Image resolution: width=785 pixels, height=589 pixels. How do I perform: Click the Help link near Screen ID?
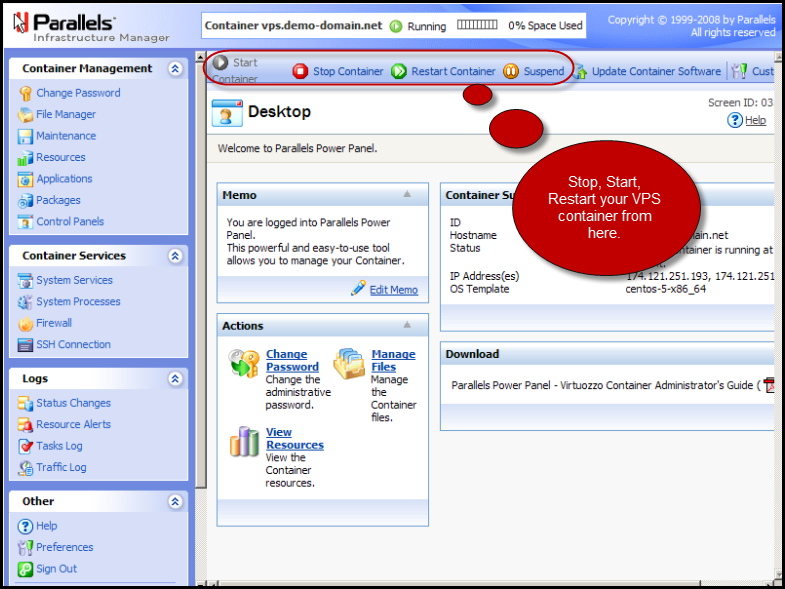click(755, 120)
